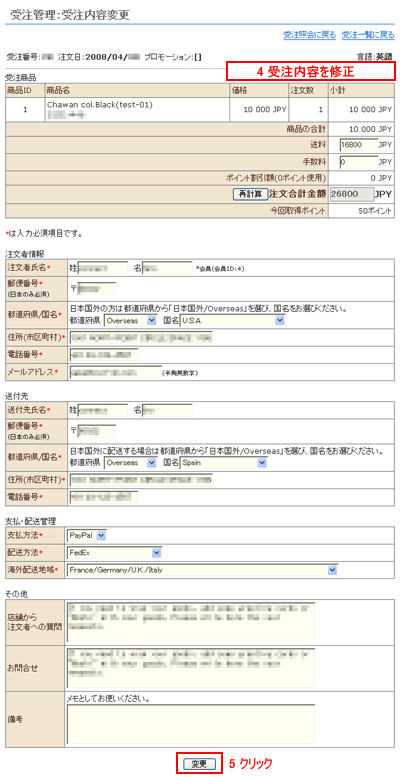Open the PayPal payment method dropdown
This screenshot has height=777, width=400.
pyautogui.click(x=87, y=535)
